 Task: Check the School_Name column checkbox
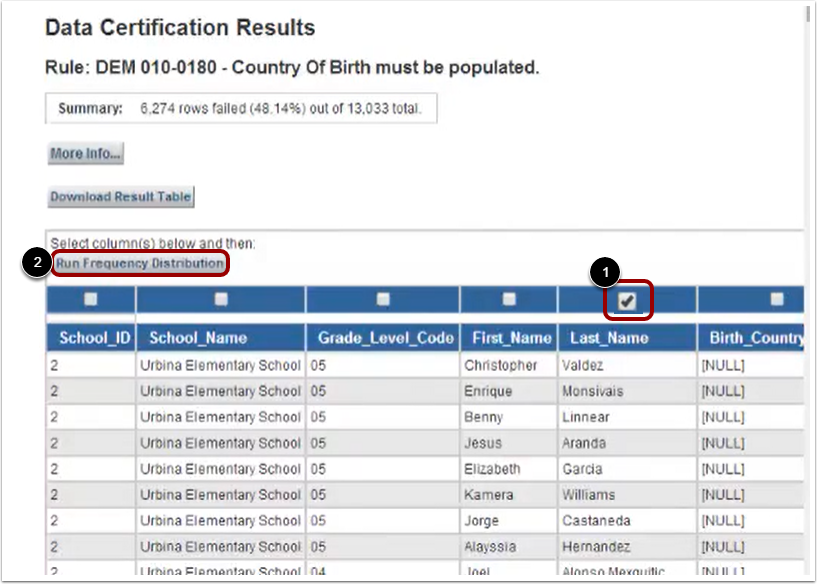(x=222, y=298)
